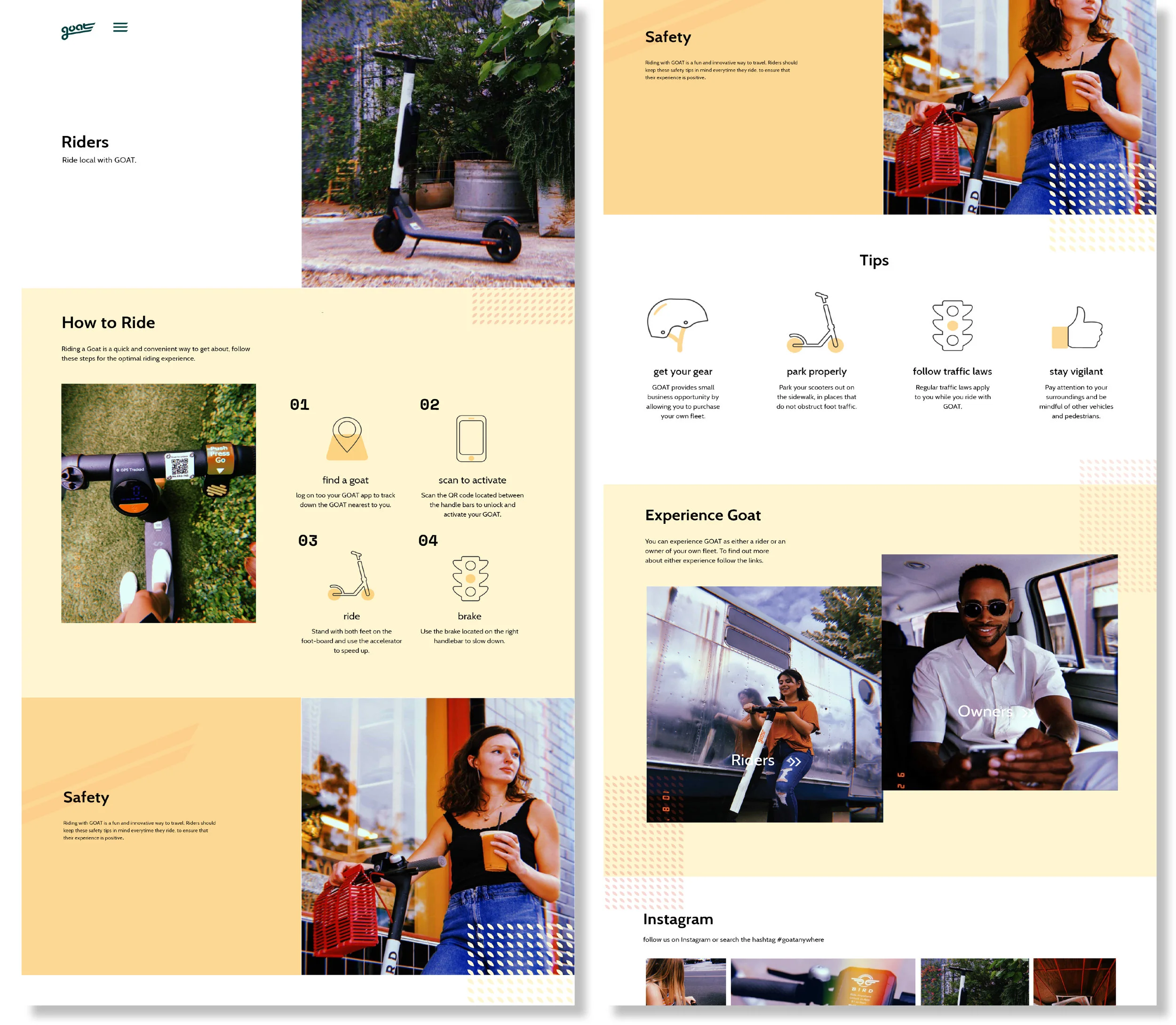The height and width of the screenshot is (1025, 1176).
Task: Click the 'scan to activate' step title
Action: [x=472, y=480]
